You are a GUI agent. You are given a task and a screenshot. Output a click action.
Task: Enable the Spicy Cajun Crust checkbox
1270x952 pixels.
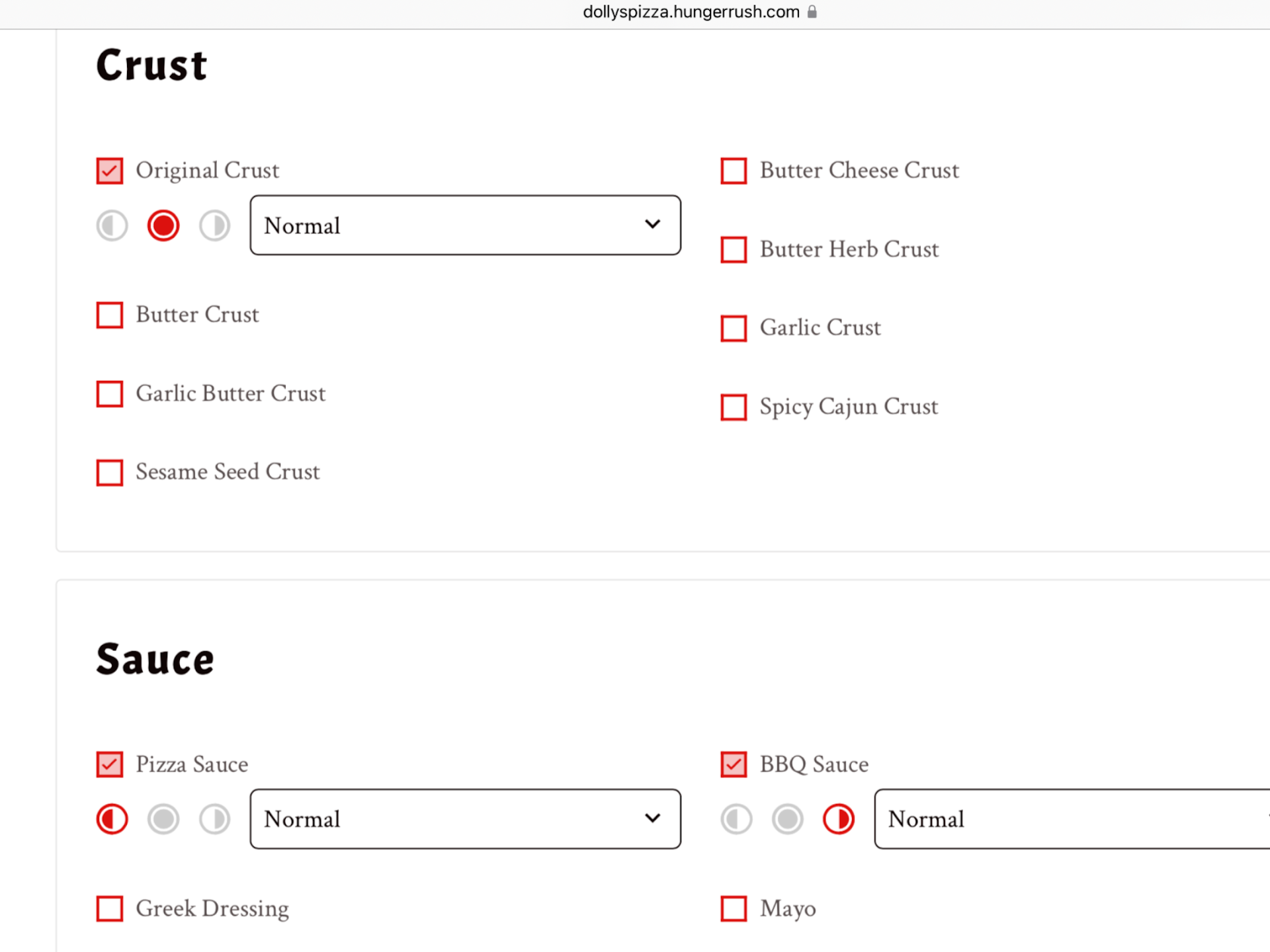[x=734, y=407]
